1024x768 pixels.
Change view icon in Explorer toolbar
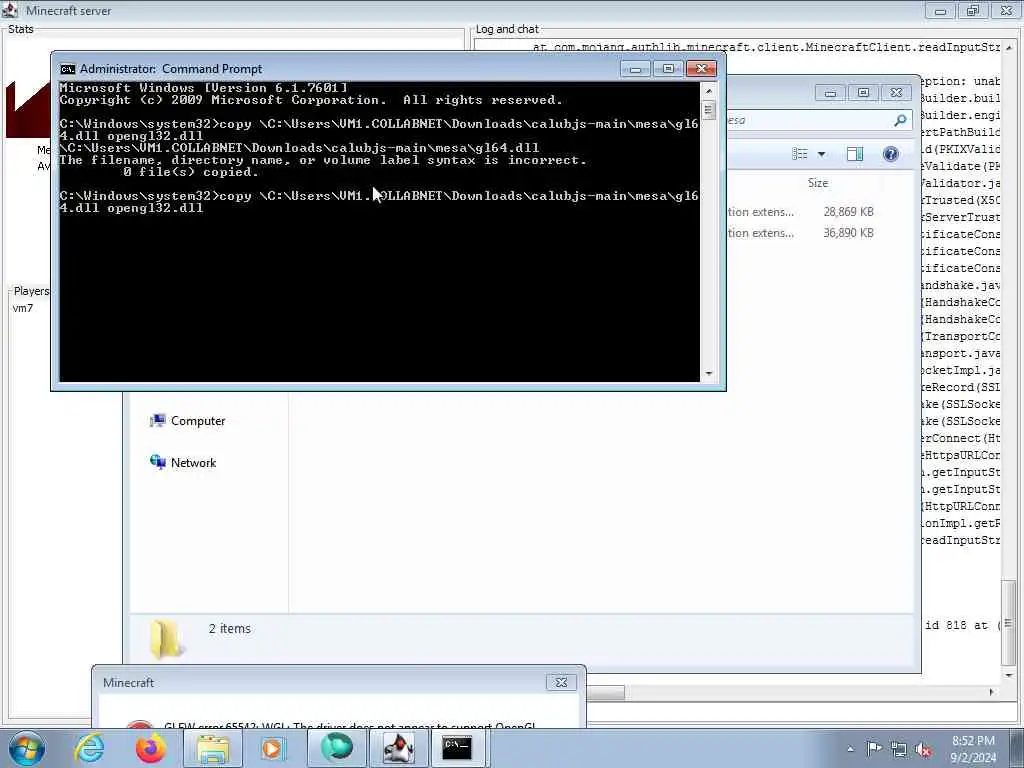click(800, 153)
